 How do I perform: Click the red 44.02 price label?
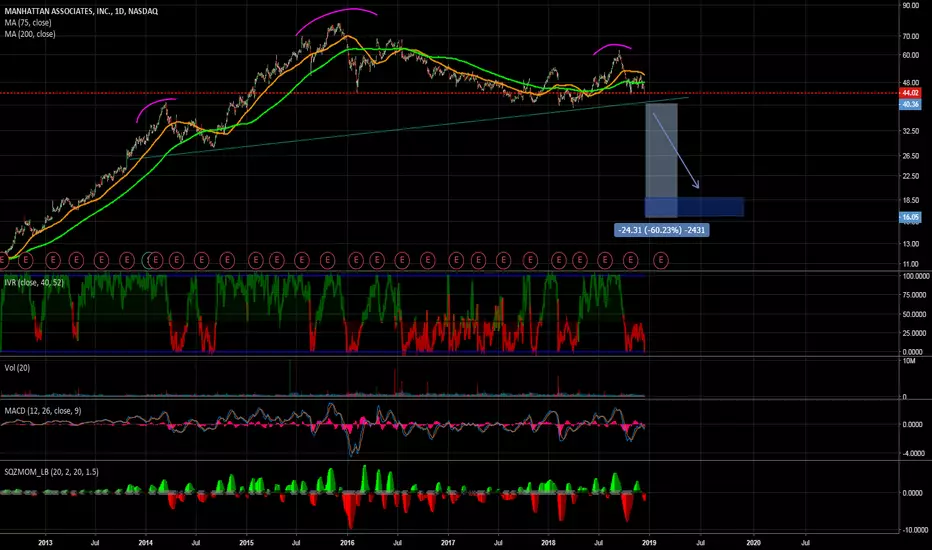(910, 93)
